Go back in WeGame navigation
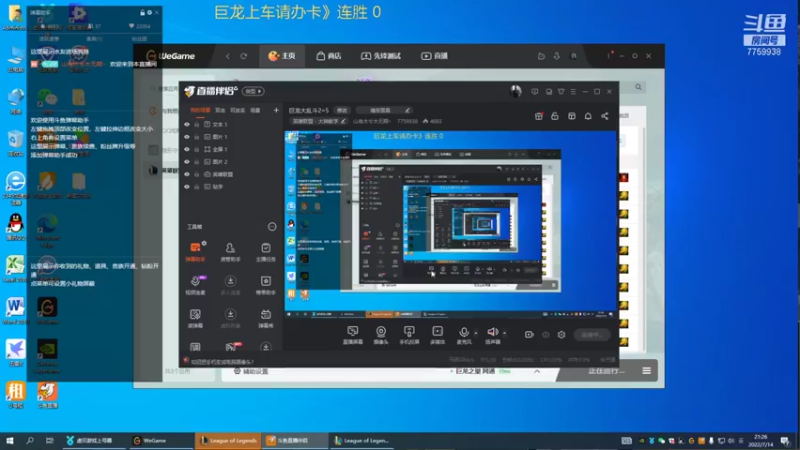The height and width of the screenshot is (450, 800). point(228,56)
